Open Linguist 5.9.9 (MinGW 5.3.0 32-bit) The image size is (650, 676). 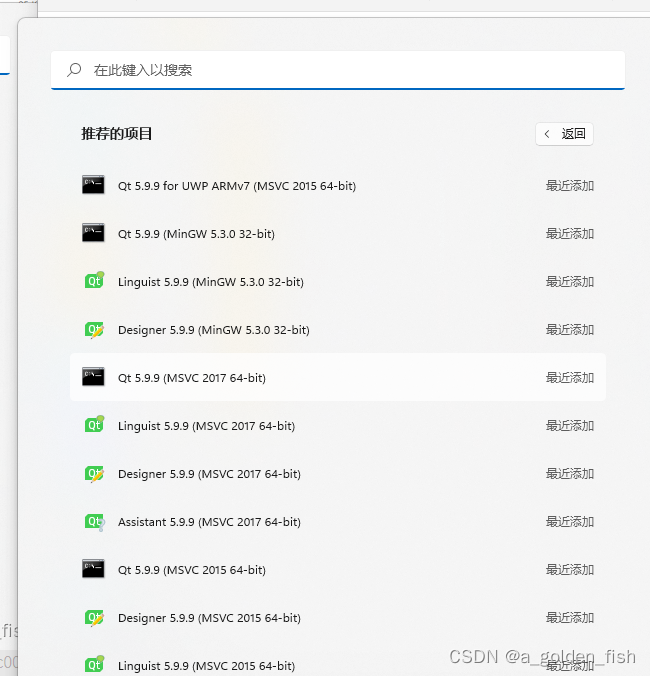(x=338, y=282)
